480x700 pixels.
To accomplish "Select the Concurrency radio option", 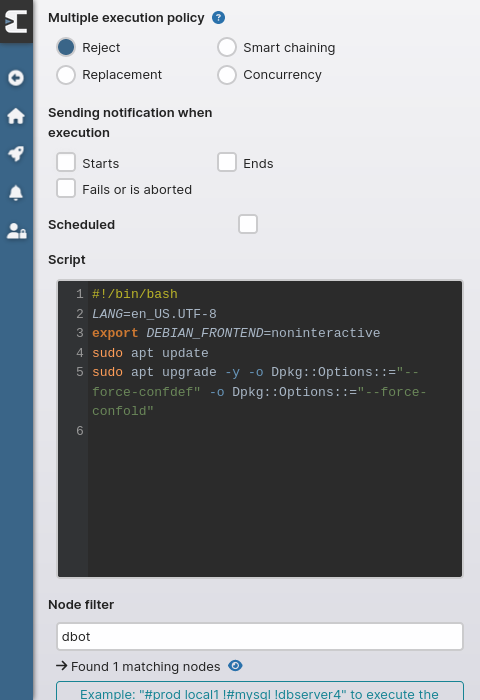I will click(227, 75).
